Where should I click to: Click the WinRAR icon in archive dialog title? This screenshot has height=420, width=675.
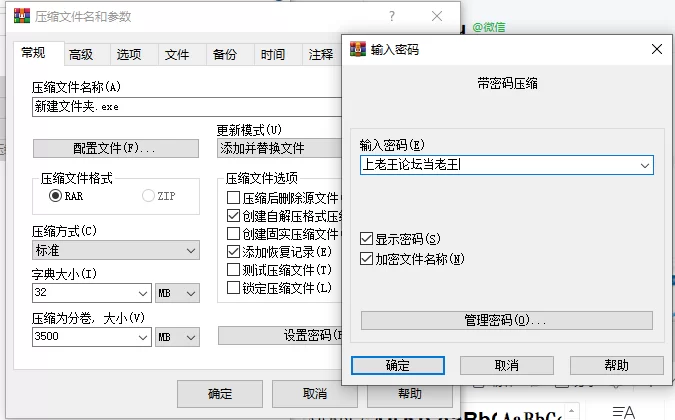click(22, 16)
